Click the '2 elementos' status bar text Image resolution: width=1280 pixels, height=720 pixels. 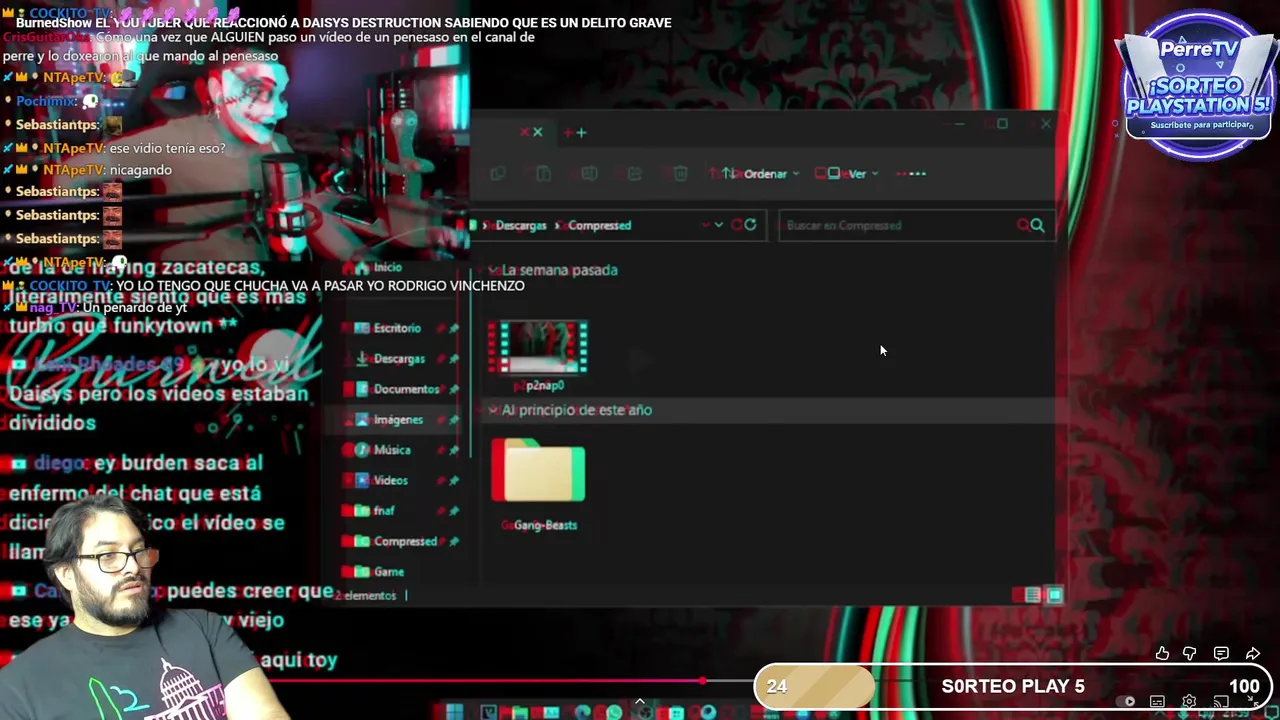[366, 595]
